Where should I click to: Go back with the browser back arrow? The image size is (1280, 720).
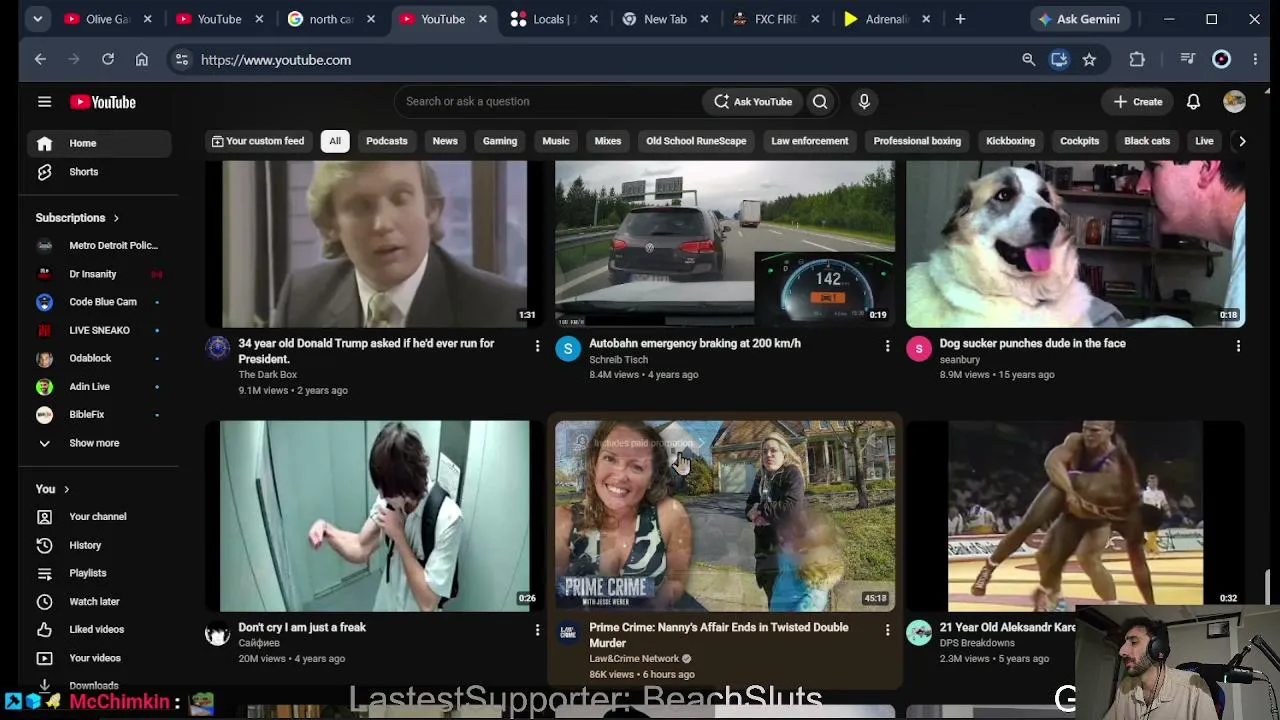pyautogui.click(x=40, y=60)
